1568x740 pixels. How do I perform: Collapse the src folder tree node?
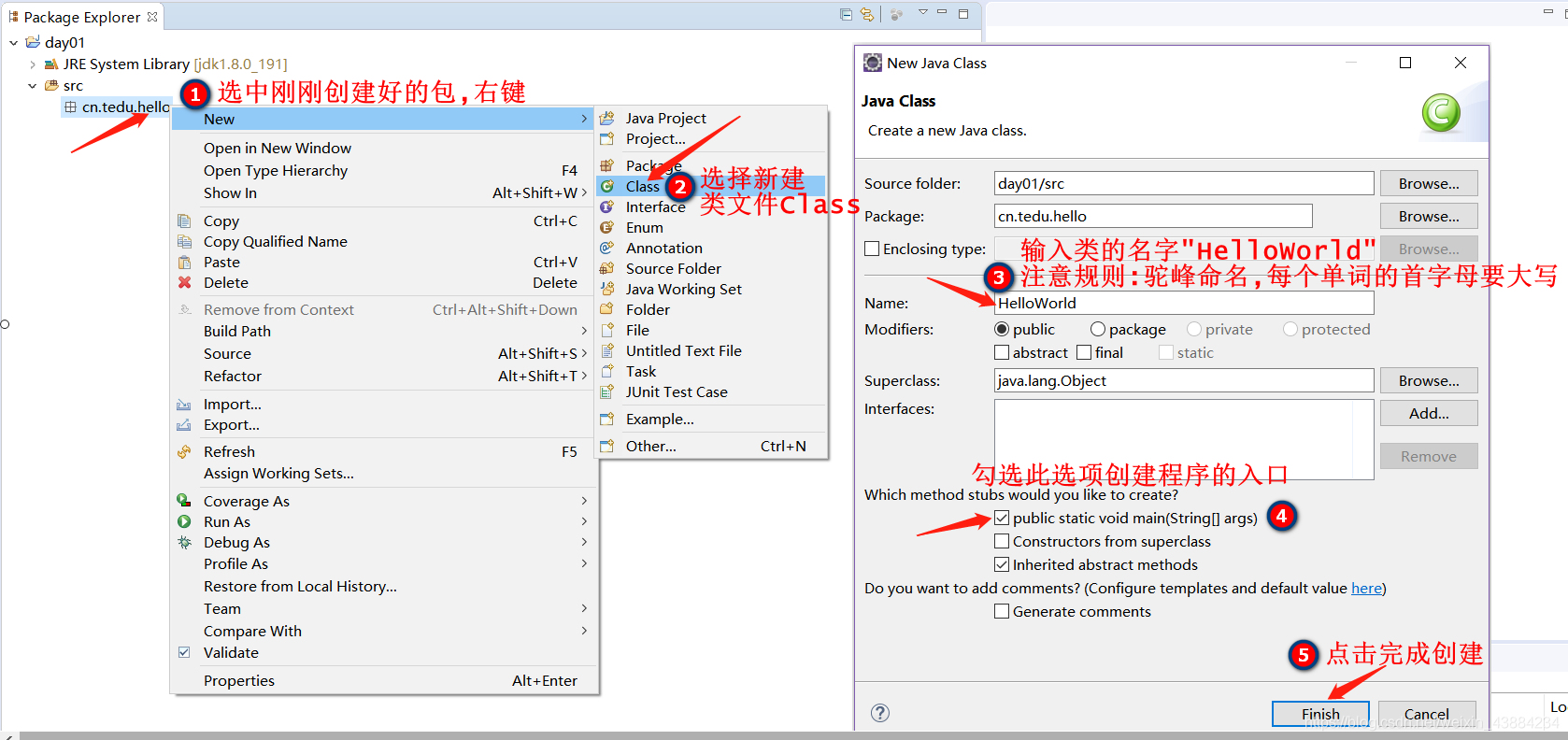(x=33, y=85)
